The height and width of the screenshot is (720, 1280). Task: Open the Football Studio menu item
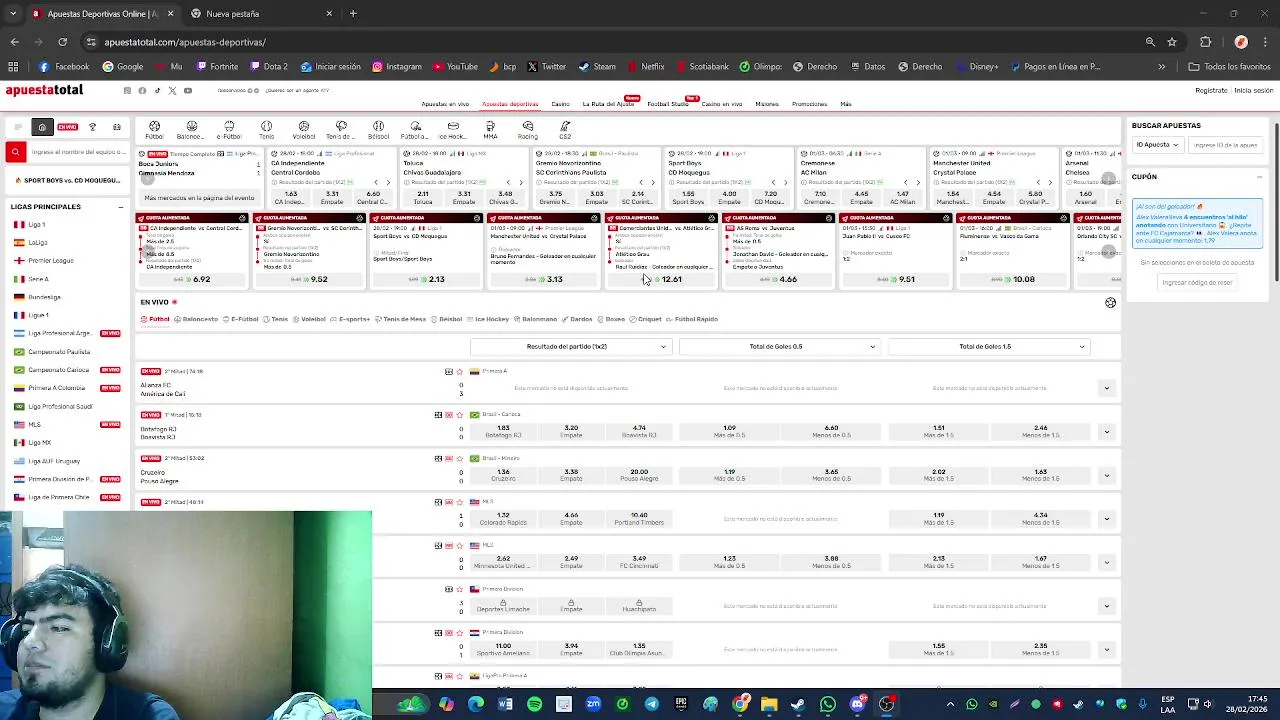667,104
